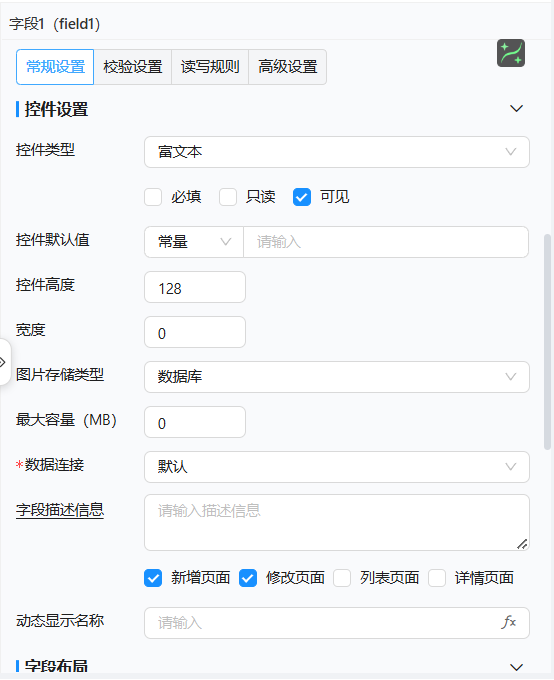Click the vertical scrollbar thumb on the right

(547, 342)
